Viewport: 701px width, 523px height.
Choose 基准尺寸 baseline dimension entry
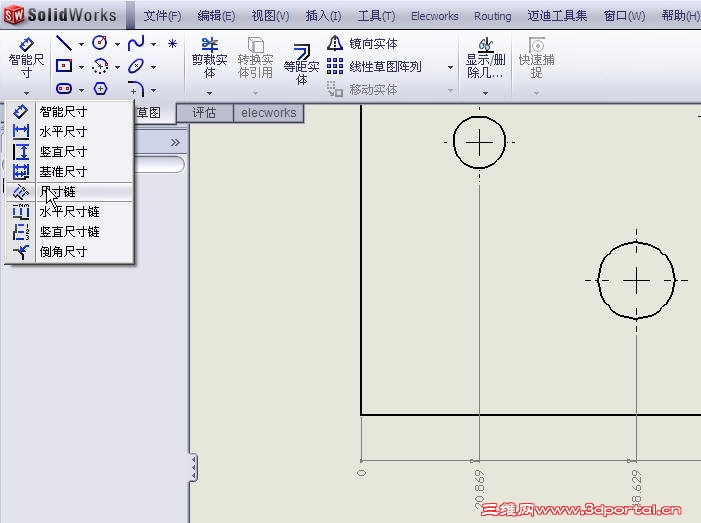click(x=69, y=171)
